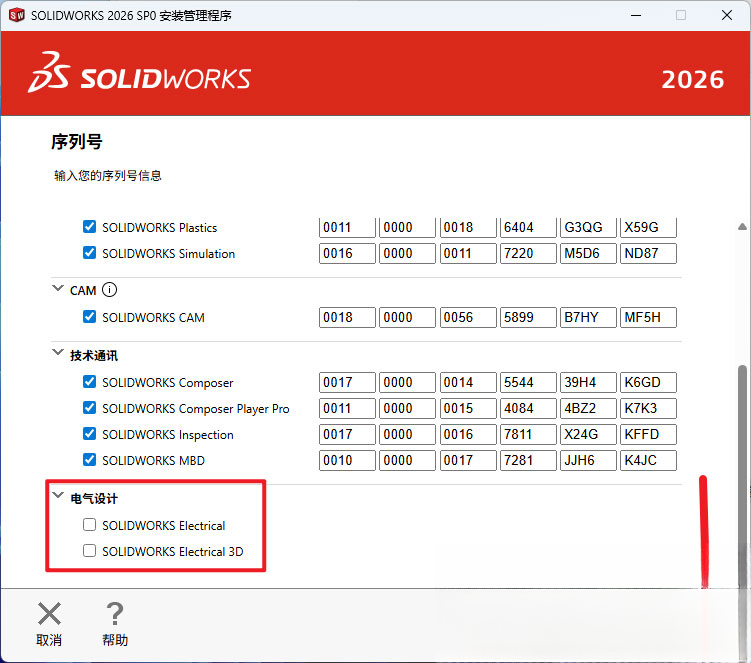The image size is (751, 663).
Task: Click CAM serial field 0056
Action: (468, 317)
